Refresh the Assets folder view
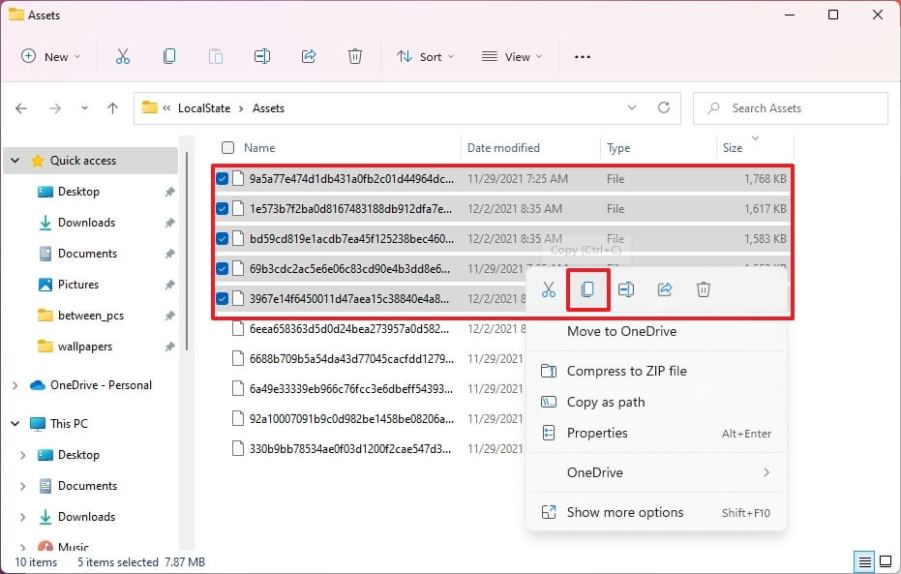The height and width of the screenshot is (574, 901). 664,107
